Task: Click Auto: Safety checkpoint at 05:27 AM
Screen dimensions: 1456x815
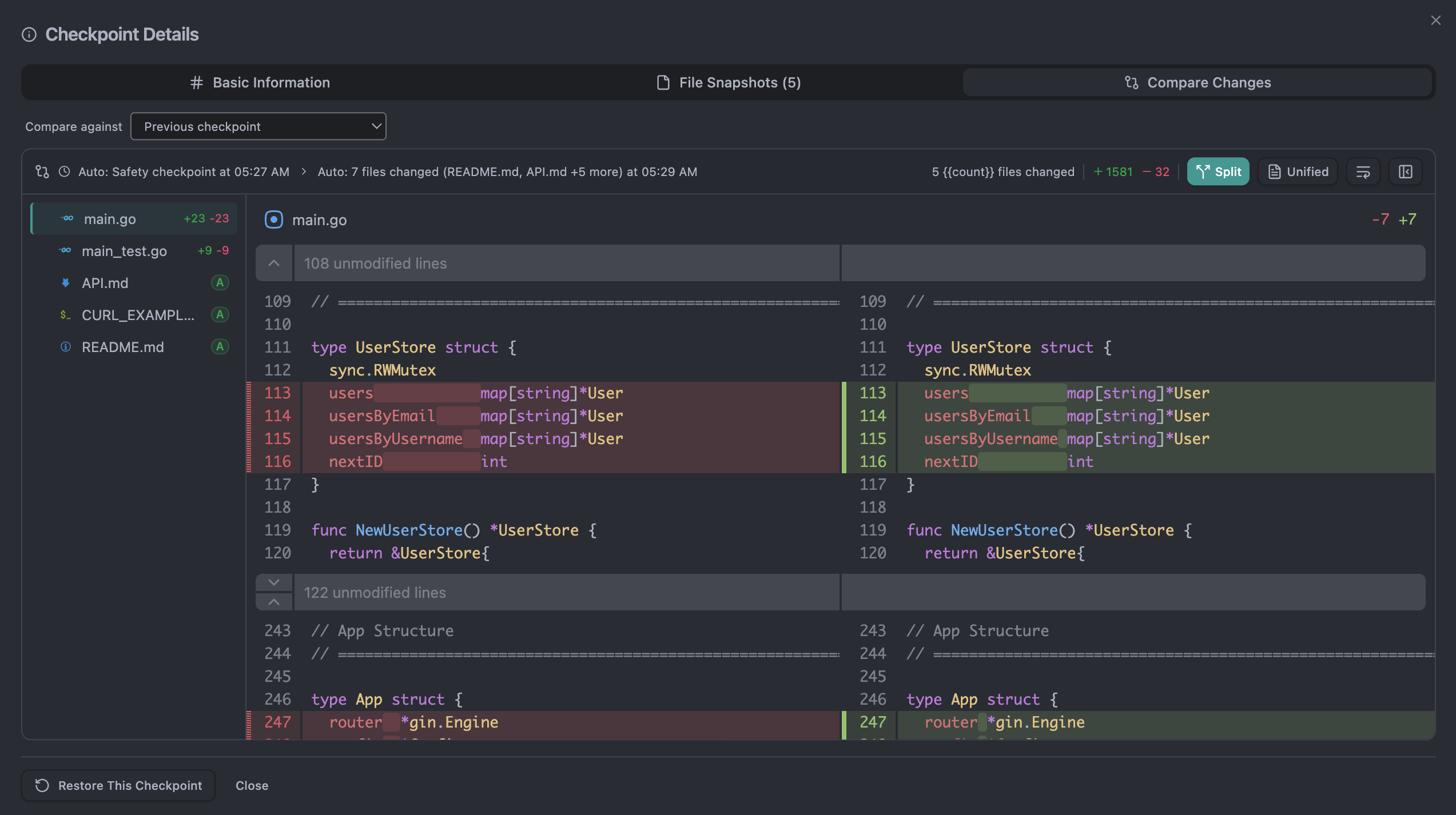Action: [184, 171]
